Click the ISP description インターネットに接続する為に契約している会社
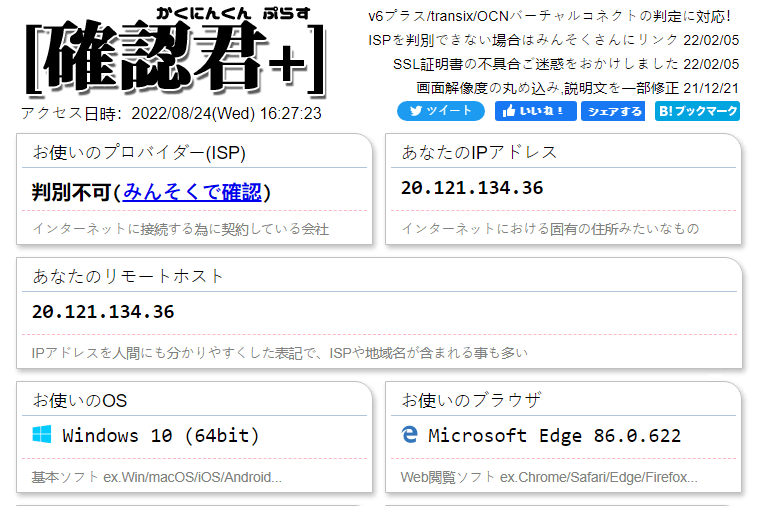 (180, 229)
